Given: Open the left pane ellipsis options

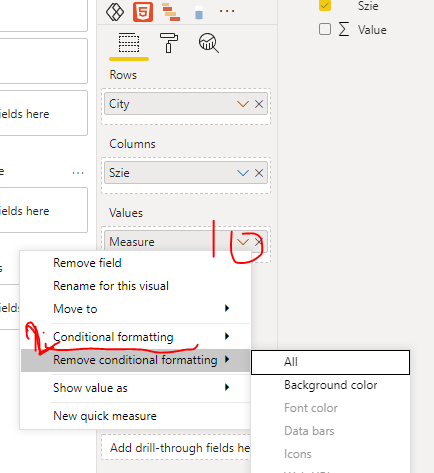Looking at the screenshot, I should click(78, 173).
